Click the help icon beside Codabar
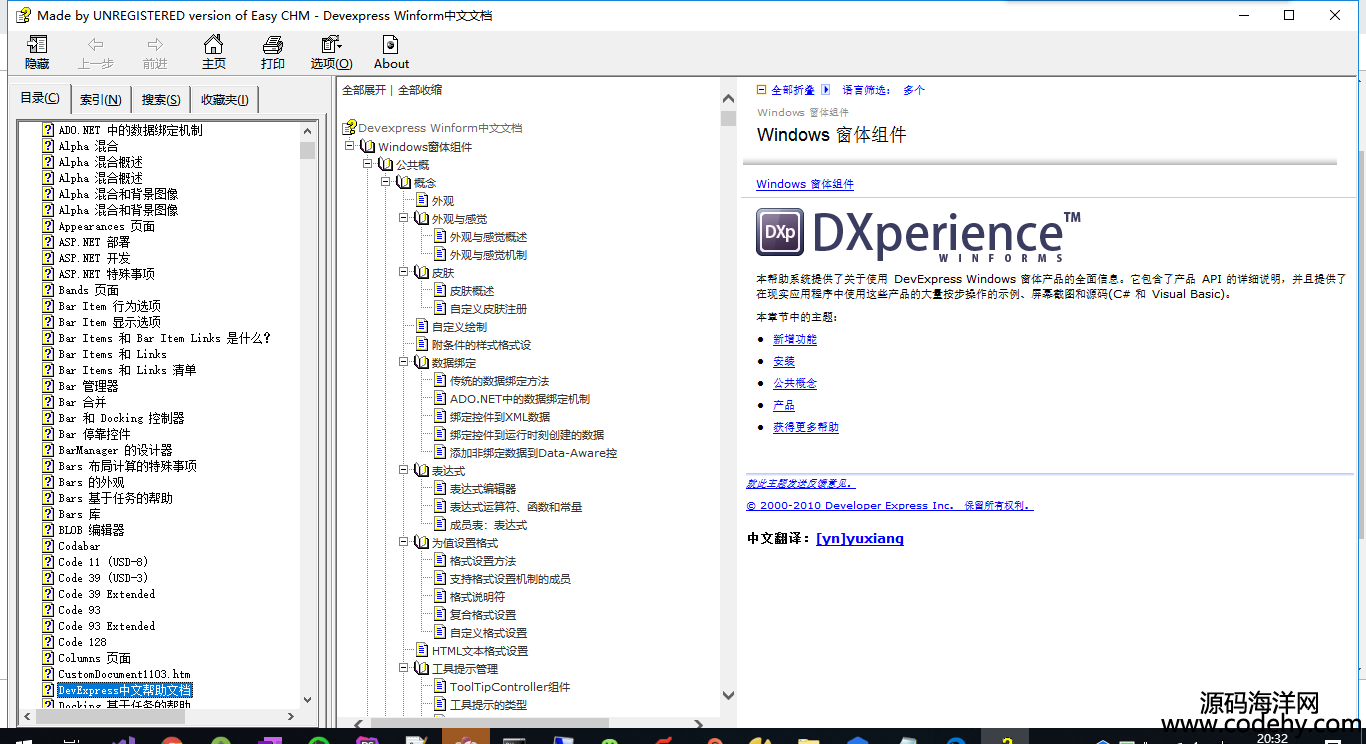The height and width of the screenshot is (744, 1366). coord(48,546)
